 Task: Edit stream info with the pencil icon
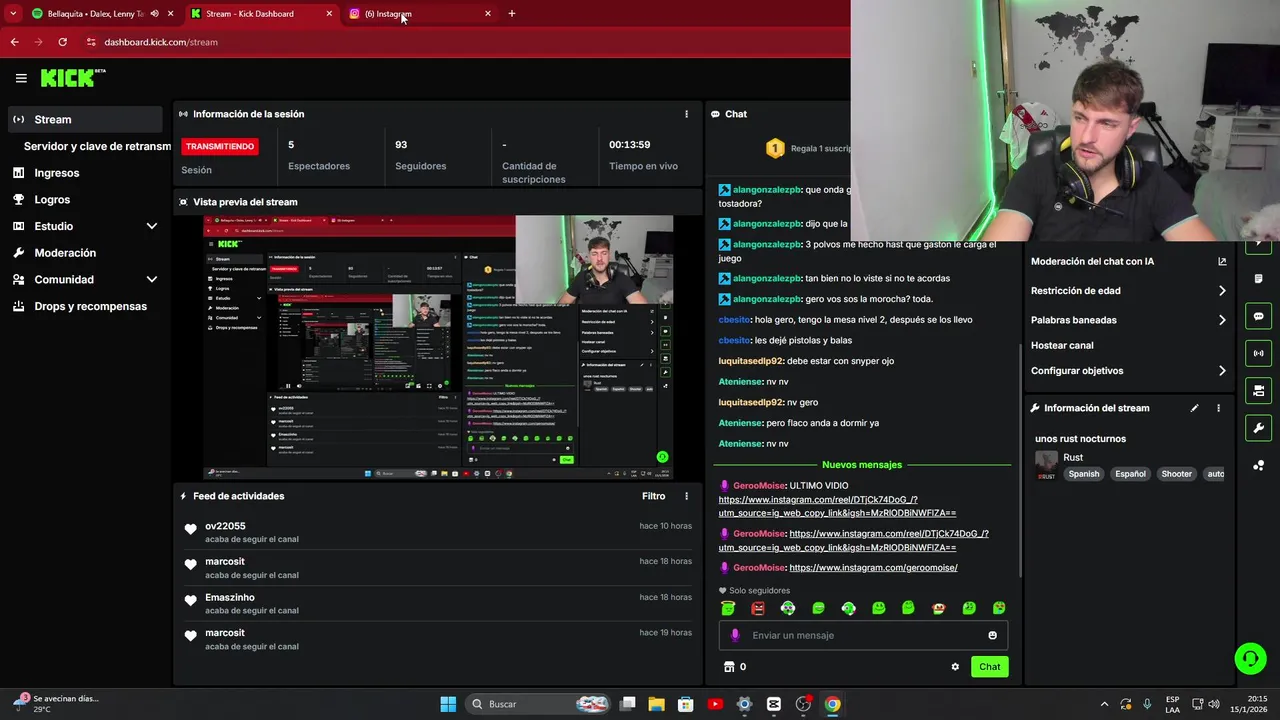click(x=1194, y=408)
